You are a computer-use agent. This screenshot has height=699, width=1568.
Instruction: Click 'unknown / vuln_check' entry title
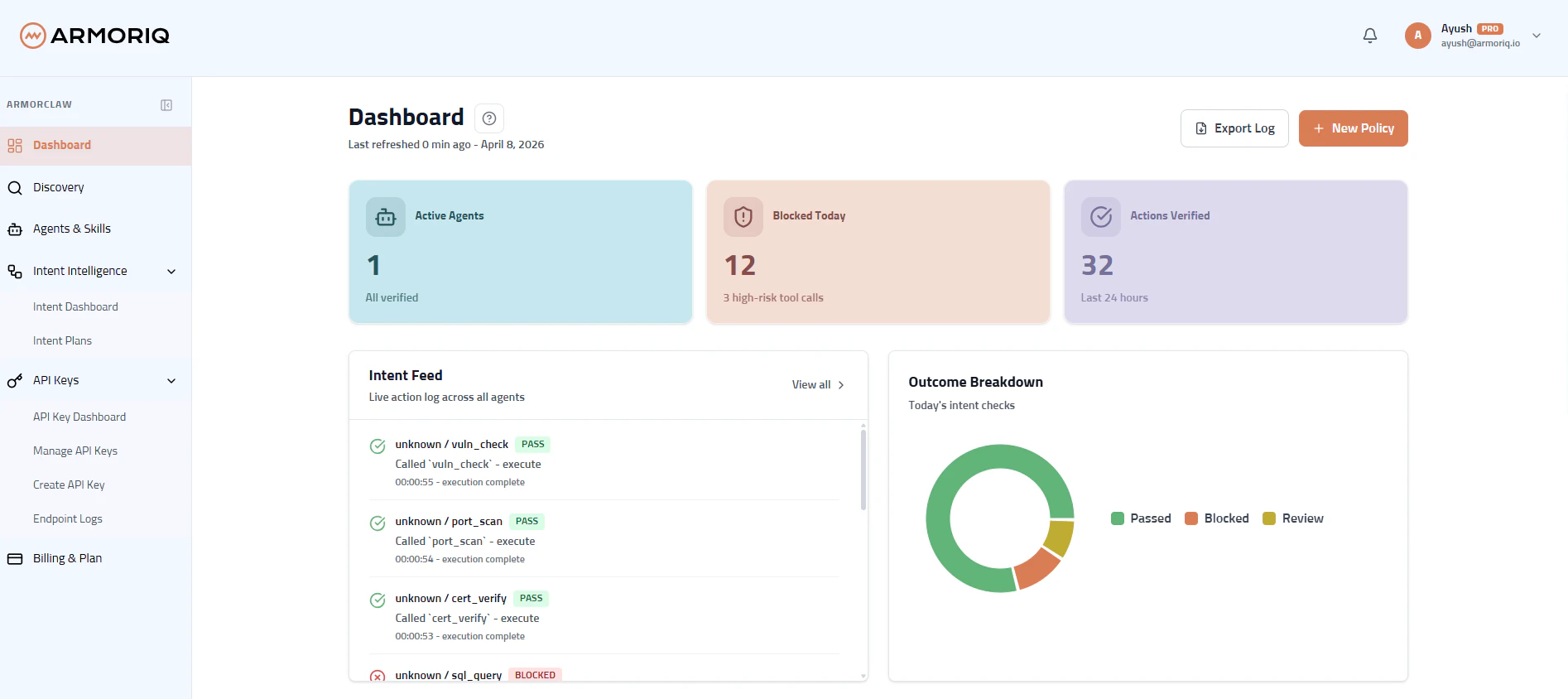pyautogui.click(x=452, y=445)
